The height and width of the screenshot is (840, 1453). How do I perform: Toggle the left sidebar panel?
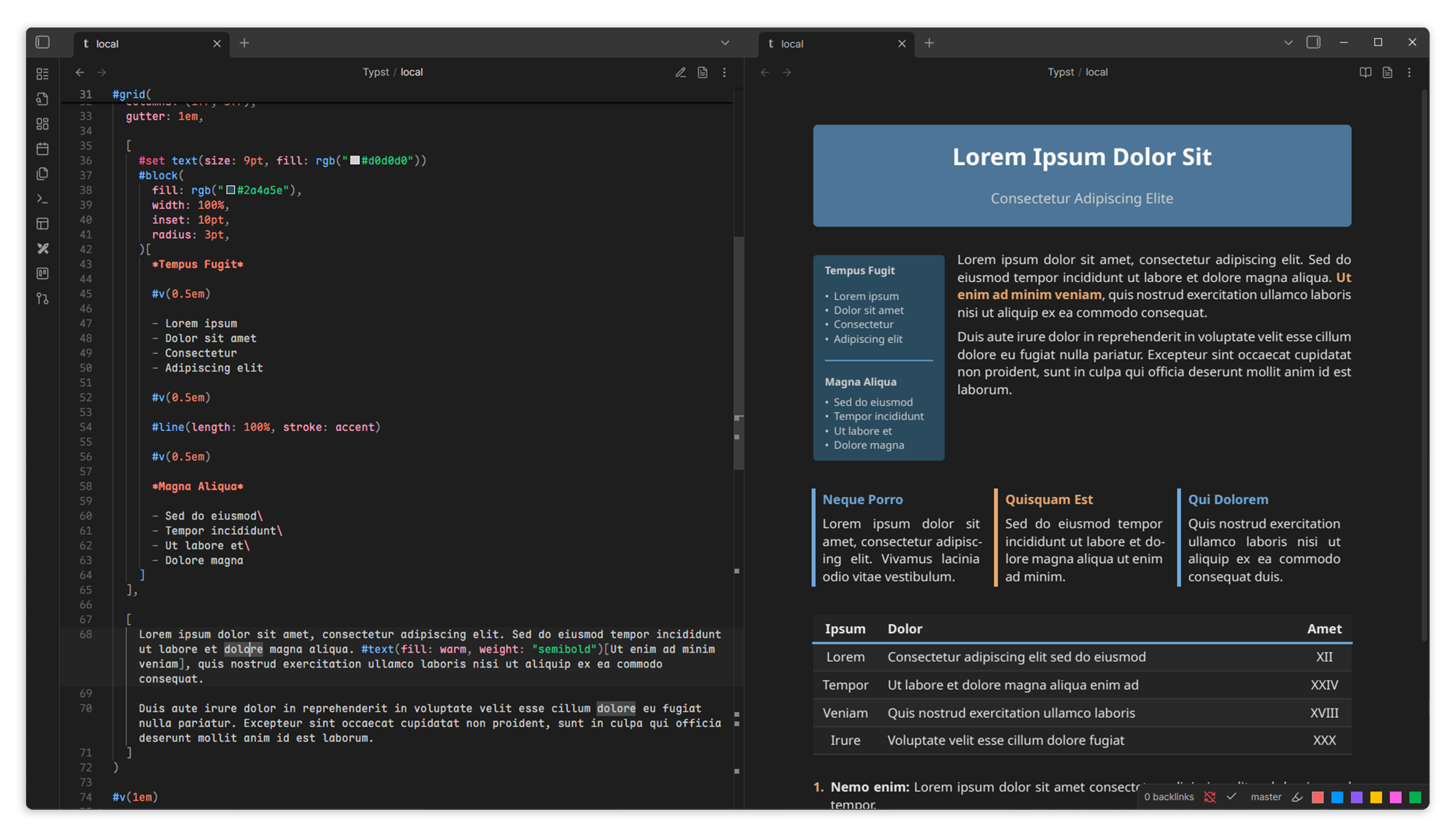point(43,43)
